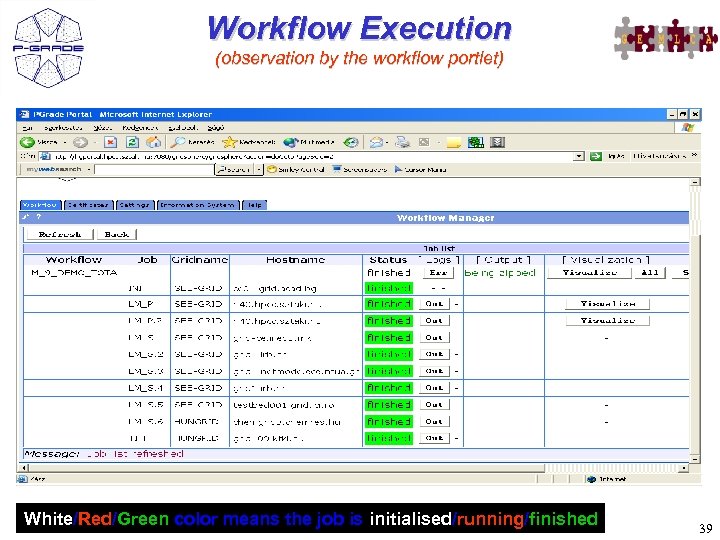Viewport: 720px width, 540px height.
Task: Click the Hostname column header
Action: [x=296, y=260]
